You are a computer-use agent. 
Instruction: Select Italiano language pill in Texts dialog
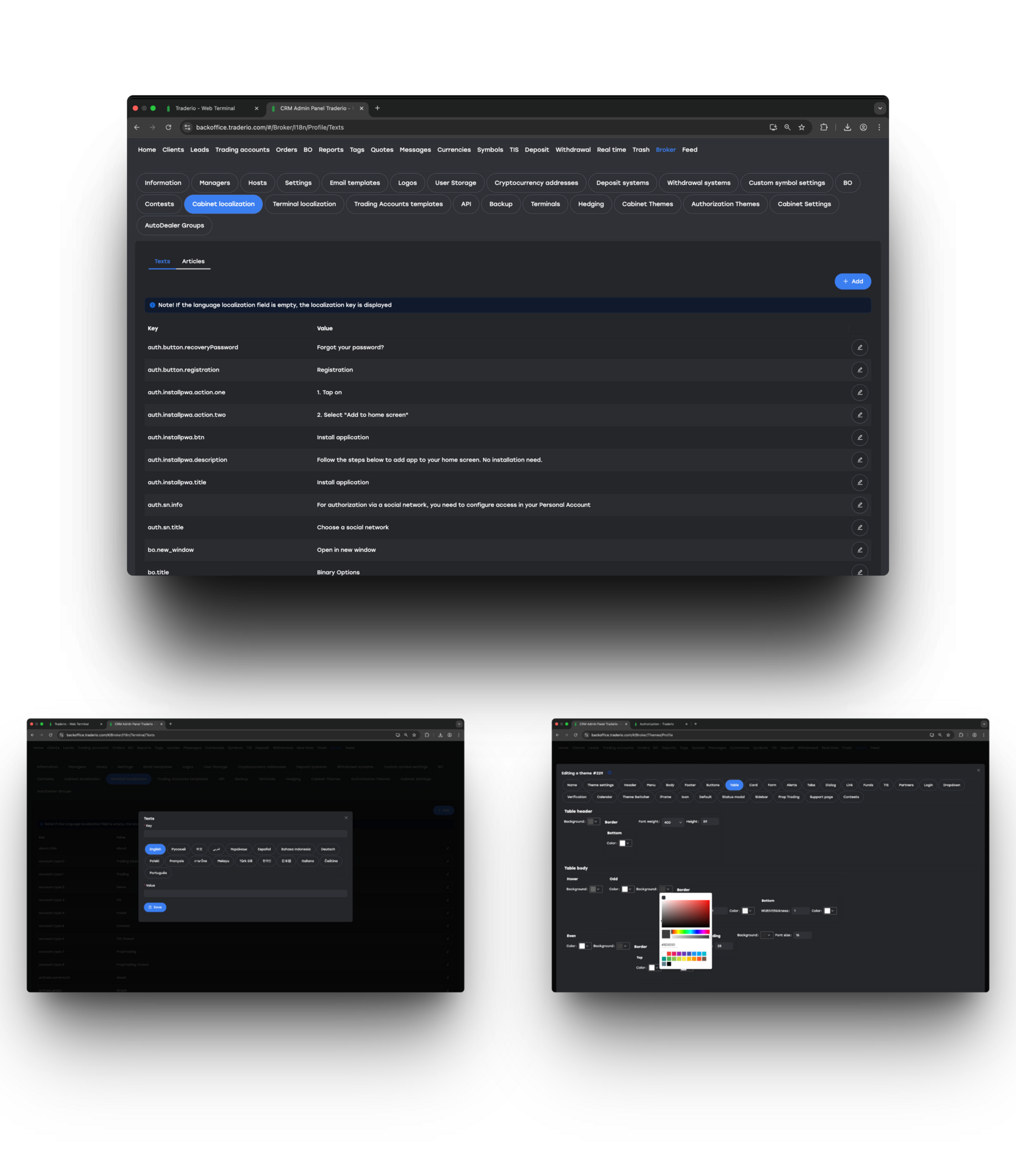coord(308,861)
